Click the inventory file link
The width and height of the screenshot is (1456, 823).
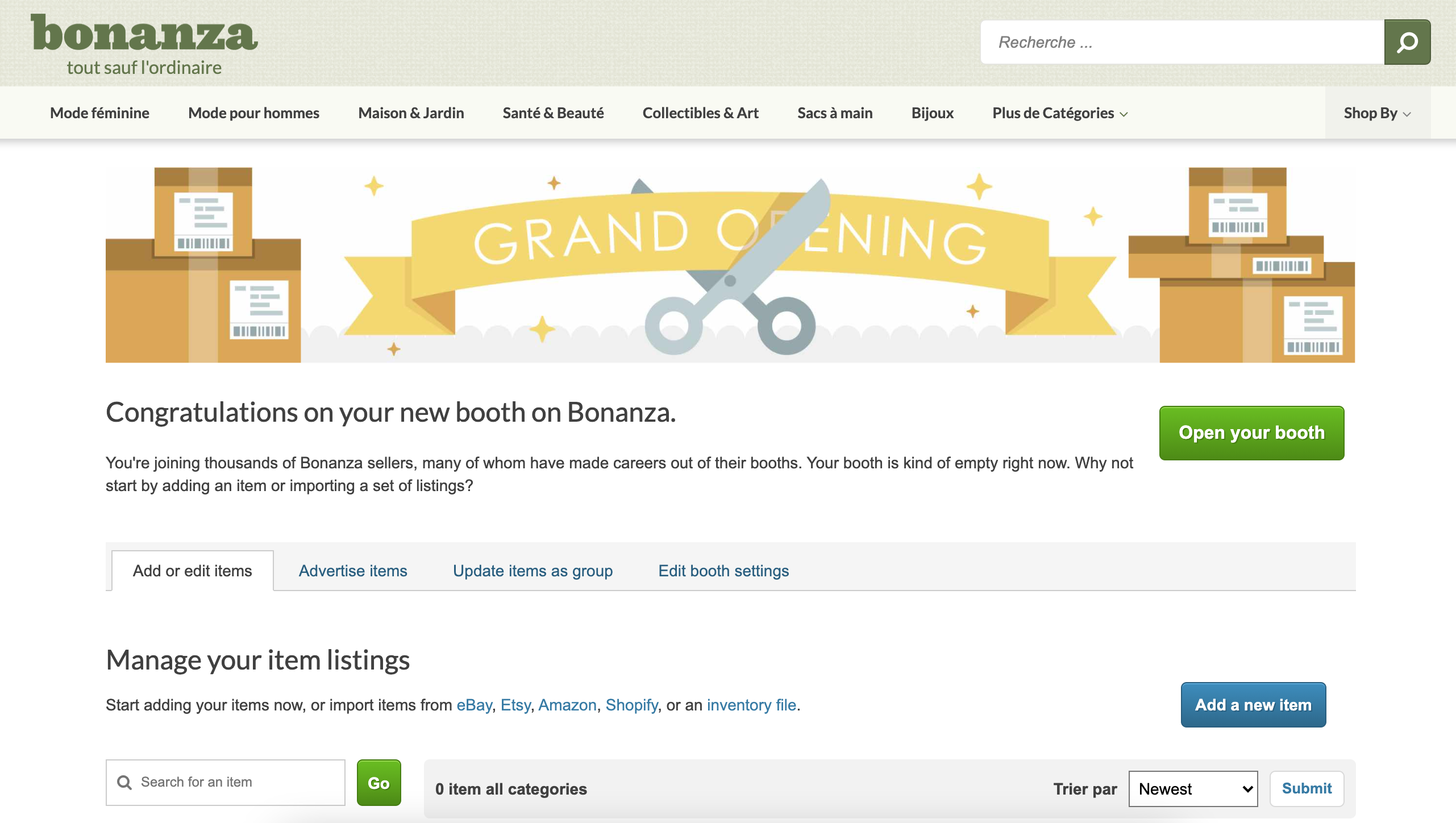751,705
